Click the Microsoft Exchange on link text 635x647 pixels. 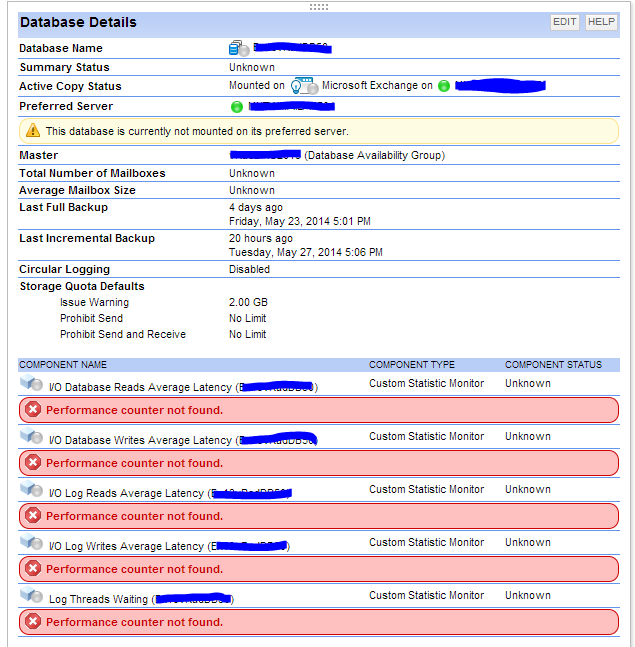point(377,85)
